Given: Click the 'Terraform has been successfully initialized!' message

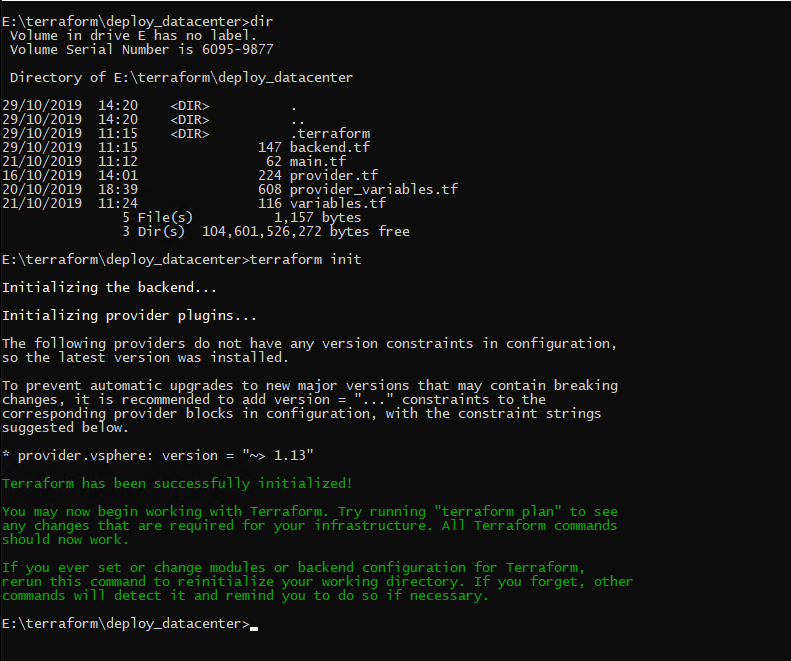Looking at the screenshot, I should tap(177, 483).
